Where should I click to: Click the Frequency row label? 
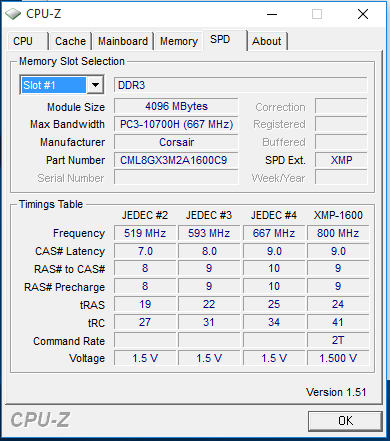[x=79, y=233]
